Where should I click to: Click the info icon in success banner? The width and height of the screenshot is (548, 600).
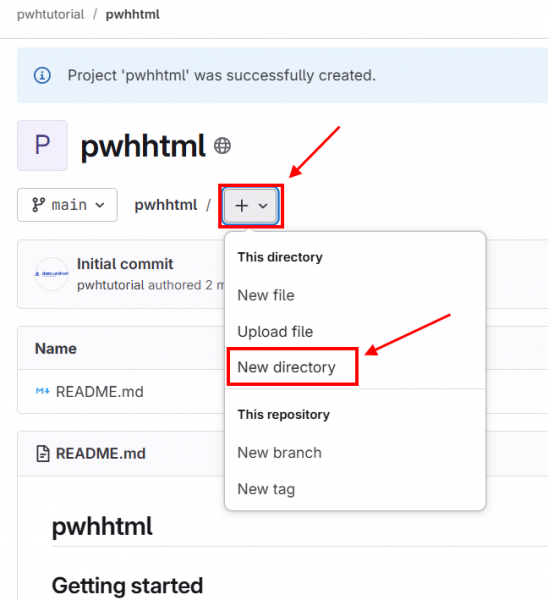tap(42, 75)
